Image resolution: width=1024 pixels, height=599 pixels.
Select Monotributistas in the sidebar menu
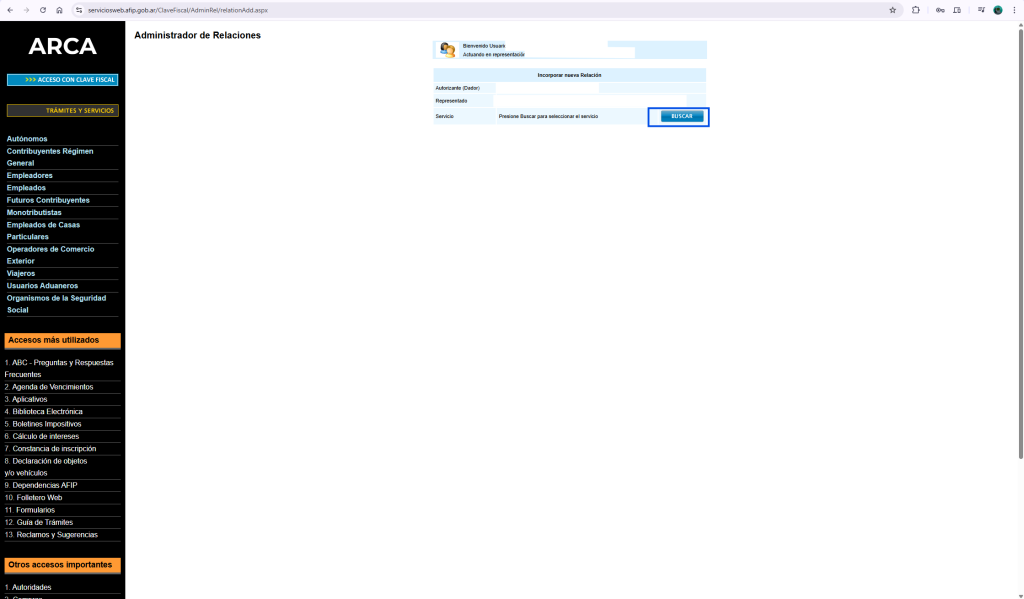point(34,213)
